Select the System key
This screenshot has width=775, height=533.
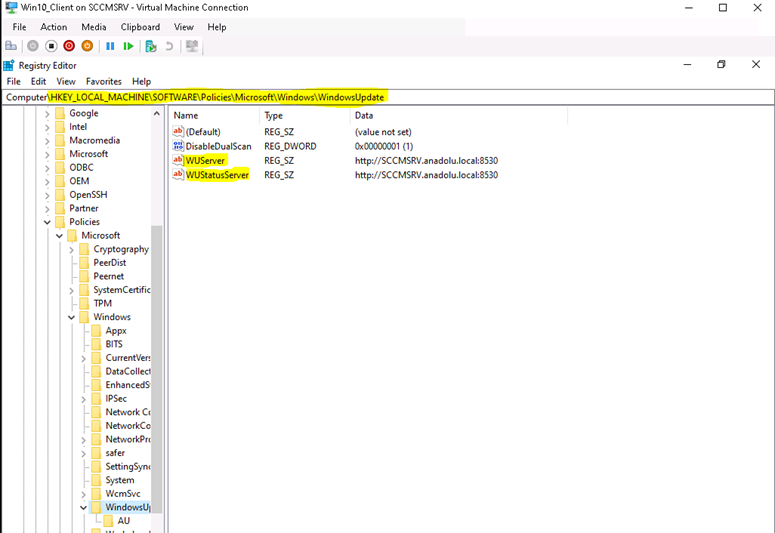(x=120, y=480)
